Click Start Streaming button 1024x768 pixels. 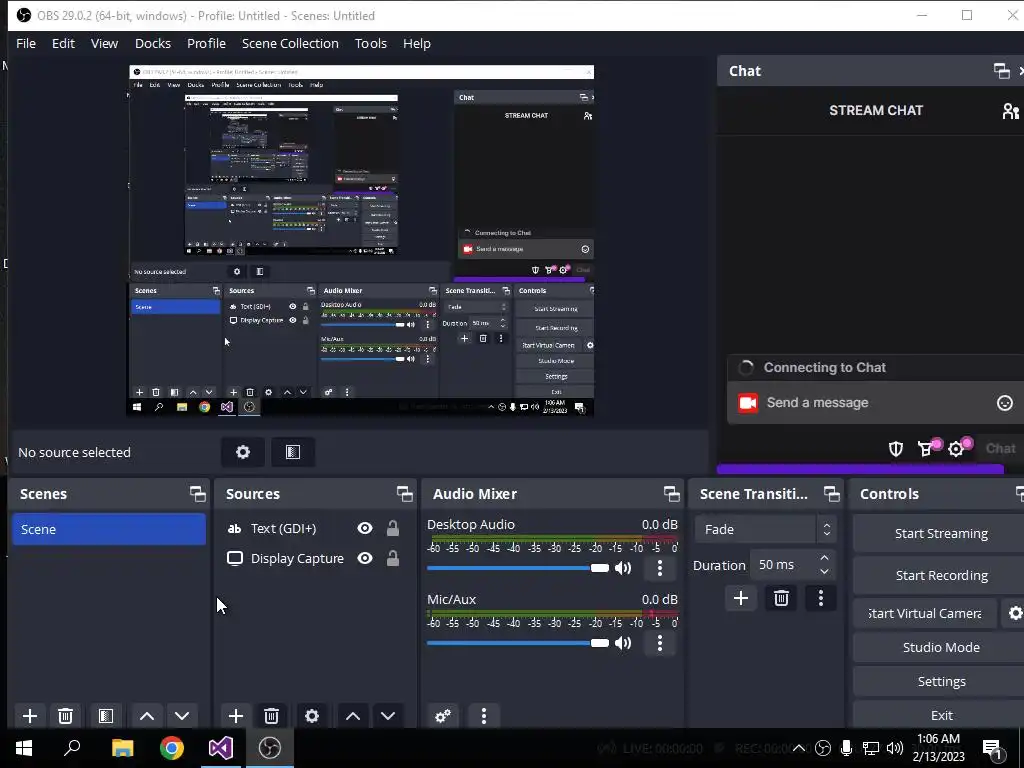940,534
